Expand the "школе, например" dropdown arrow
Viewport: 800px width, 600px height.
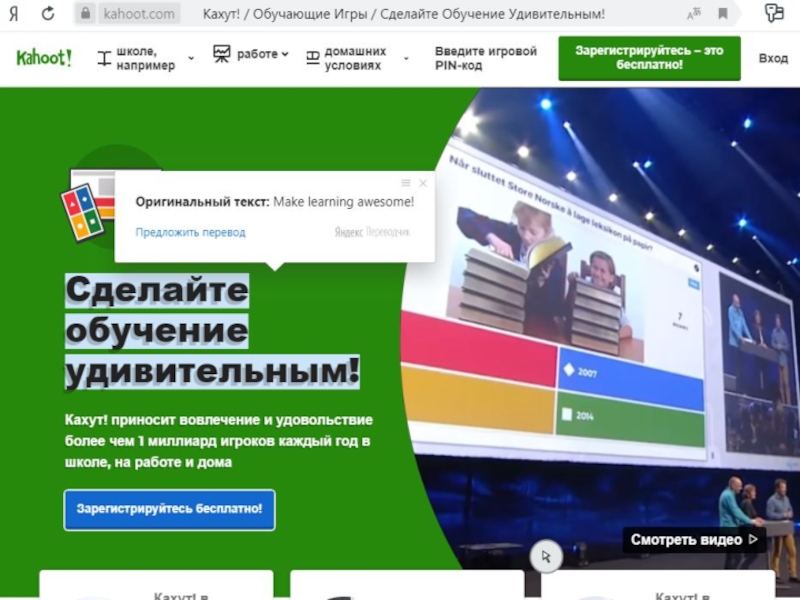(191, 58)
